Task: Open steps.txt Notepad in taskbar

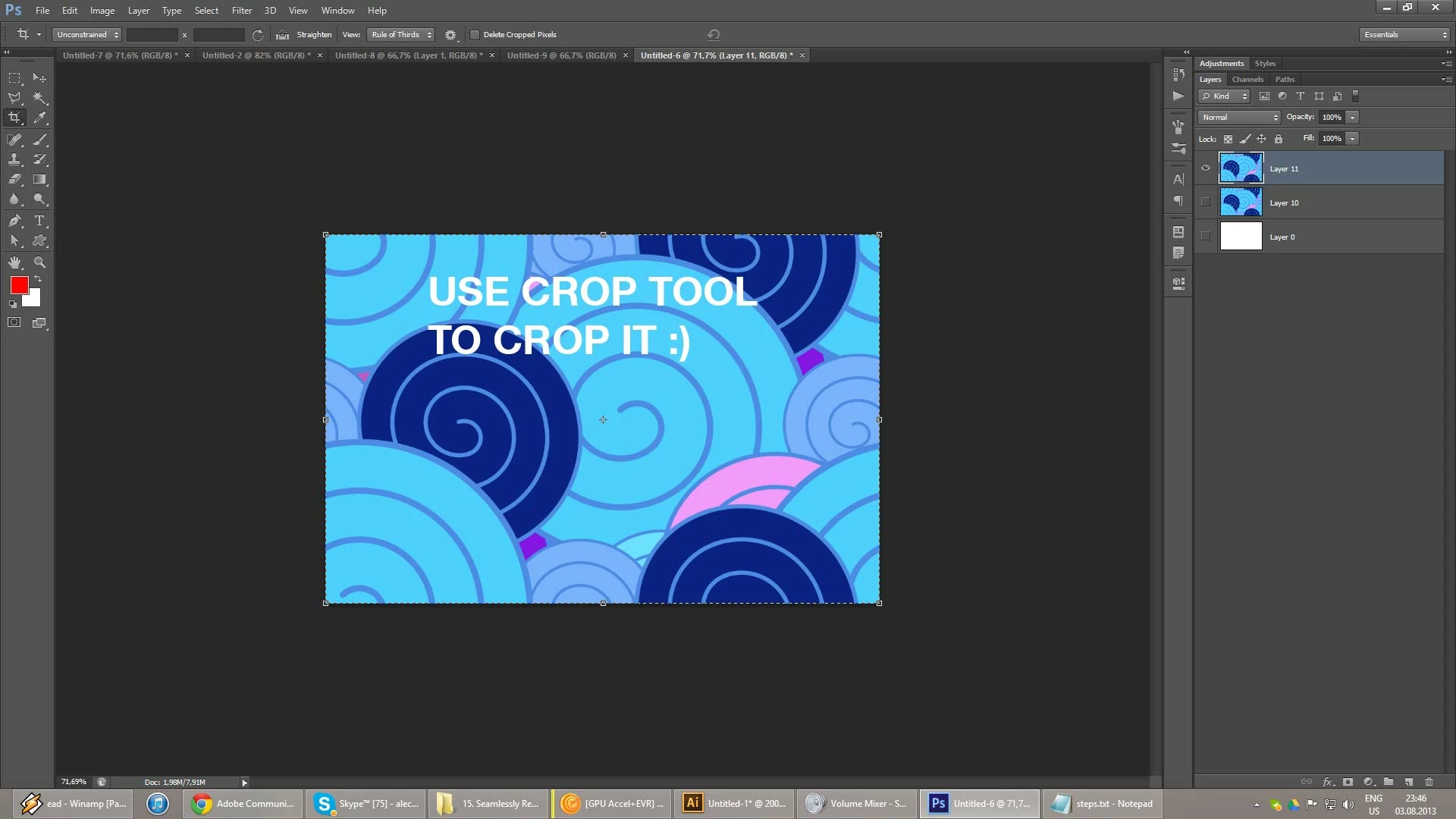Action: coord(1104,804)
